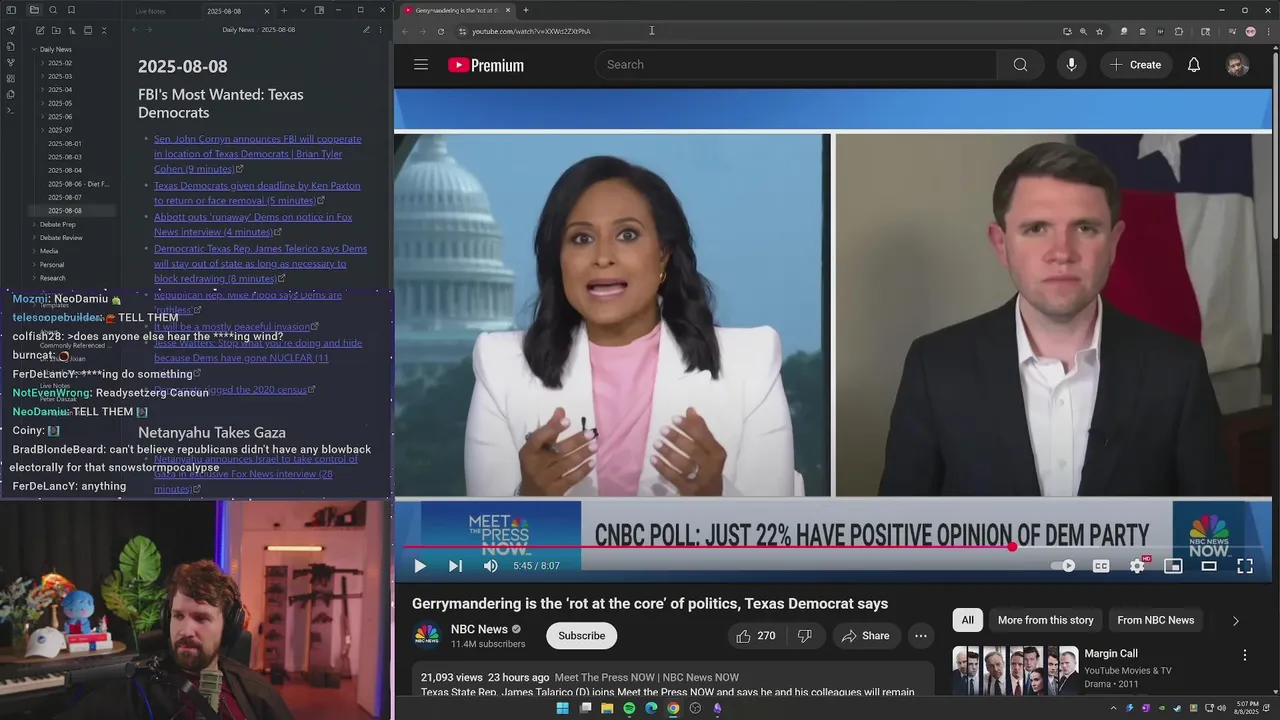Subscribe to NBC News channel

581,636
